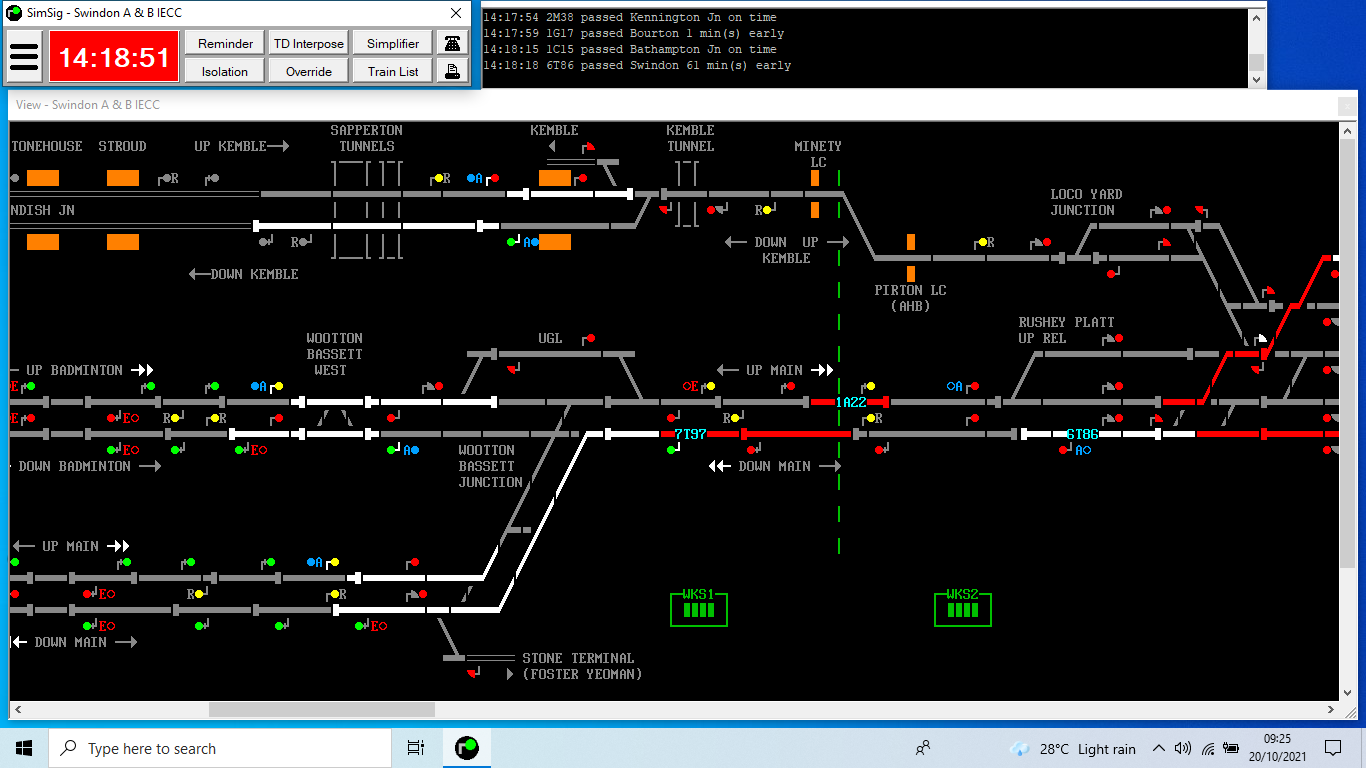The height and width of the screenshot is (768, 1366).
Task: Click the PIRTON LC (AHB) label
Action: point(910,298)
